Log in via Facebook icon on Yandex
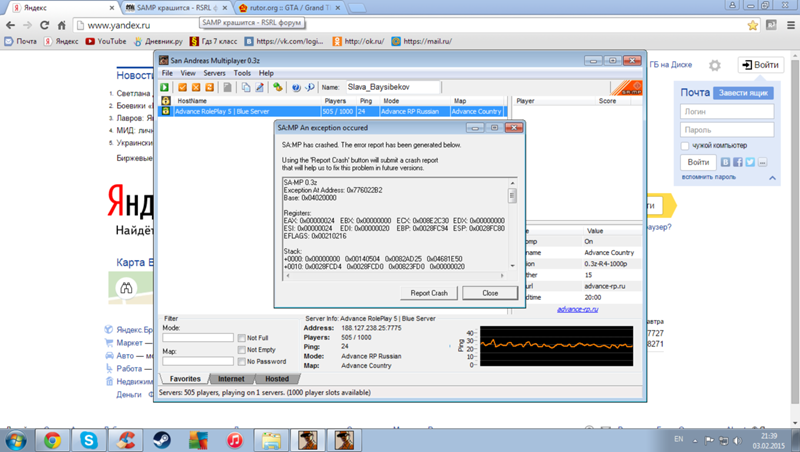 [x=738, y=162]
